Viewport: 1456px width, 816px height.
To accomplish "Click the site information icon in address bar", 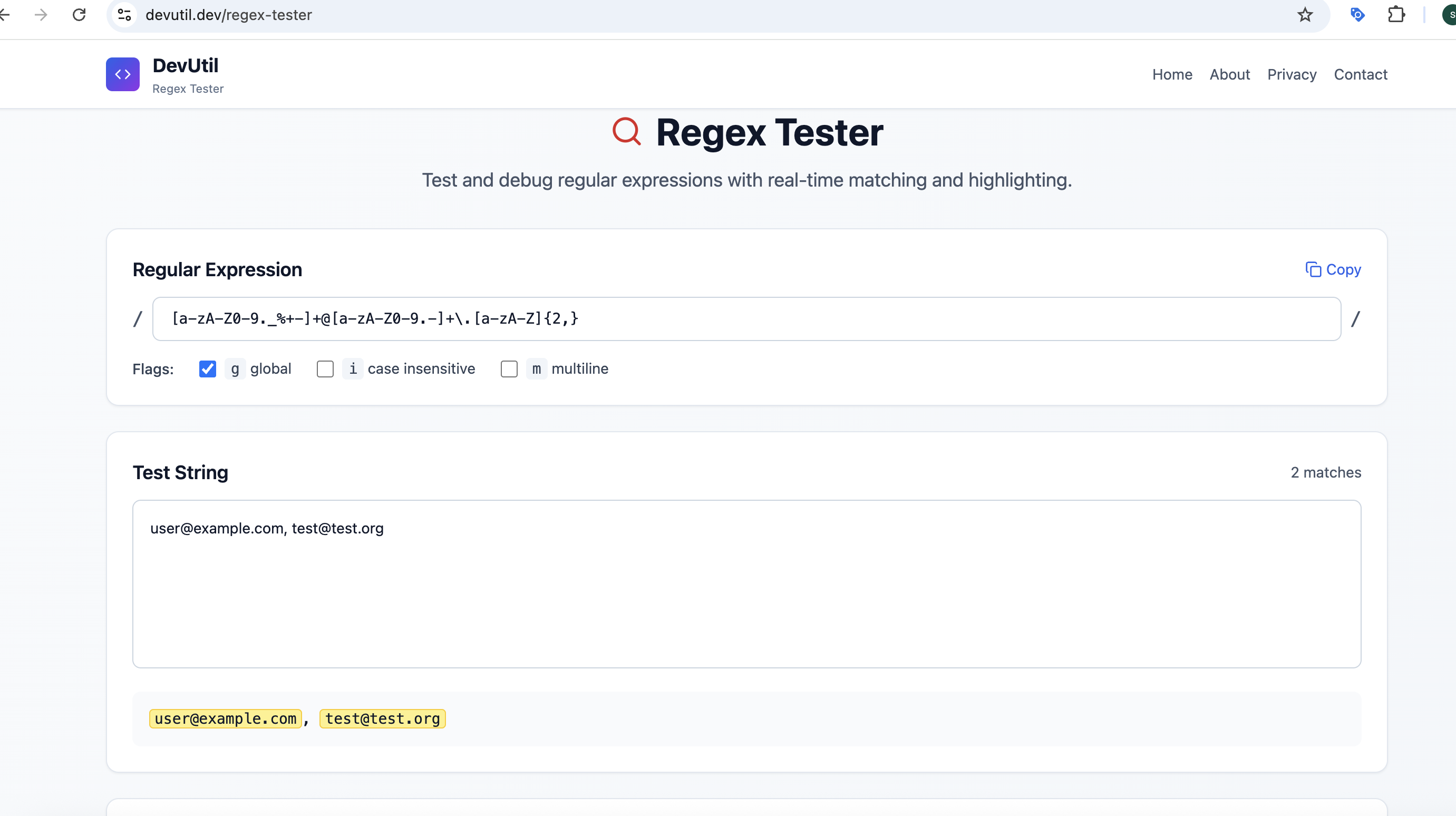I will coord(124,15).
